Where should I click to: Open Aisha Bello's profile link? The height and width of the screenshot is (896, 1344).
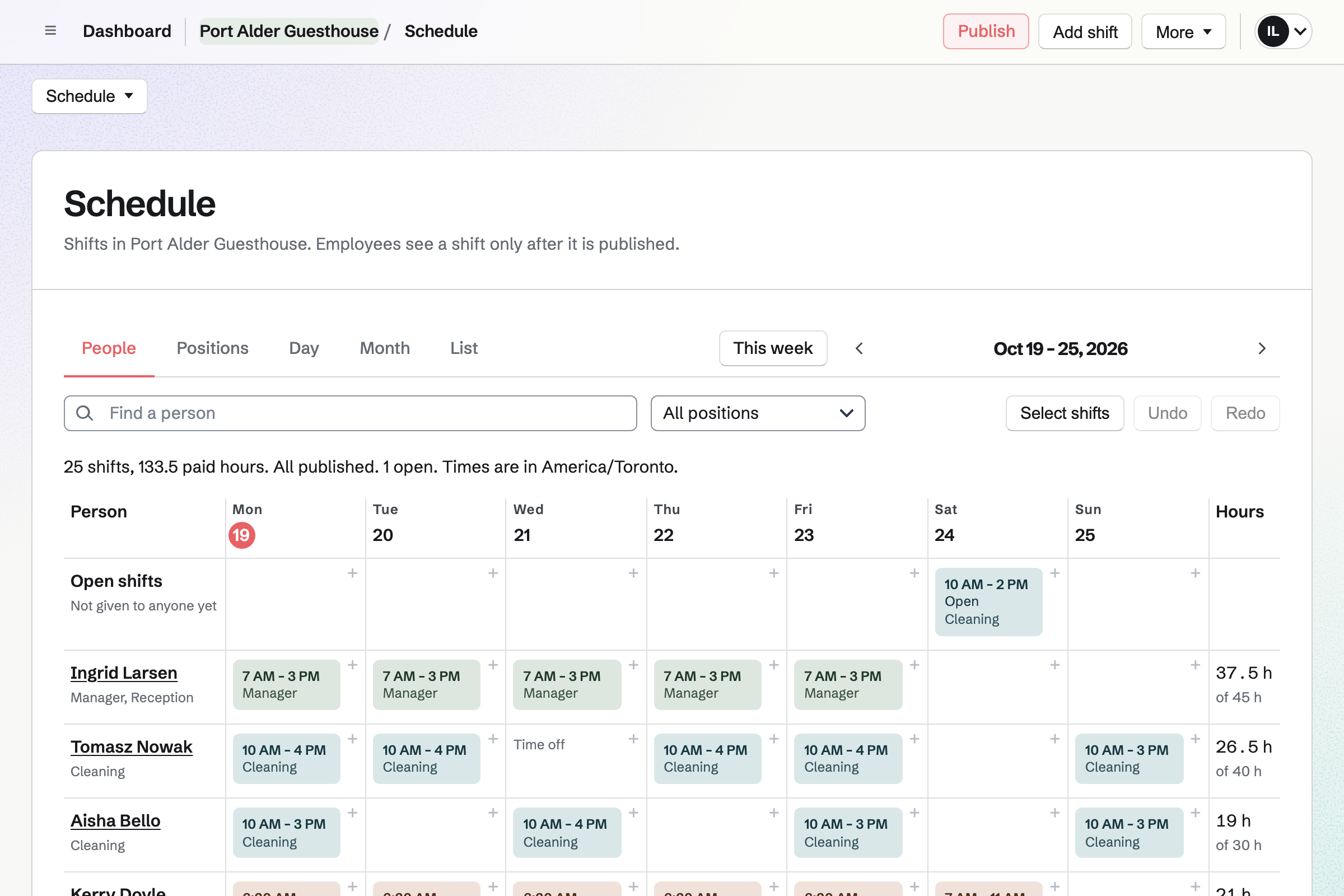pyautogui.click(x=115, y=820)
